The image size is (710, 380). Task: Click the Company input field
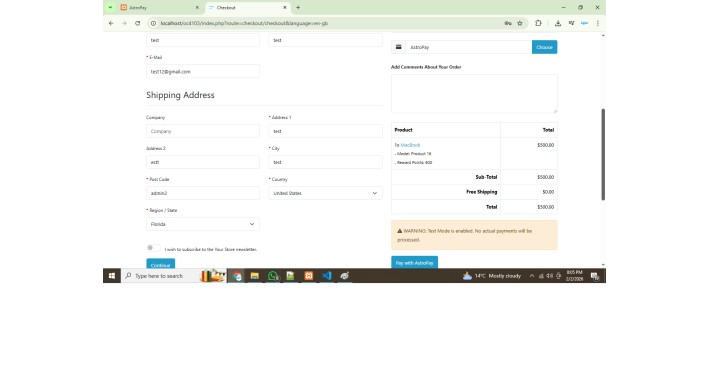coord(203,131)
